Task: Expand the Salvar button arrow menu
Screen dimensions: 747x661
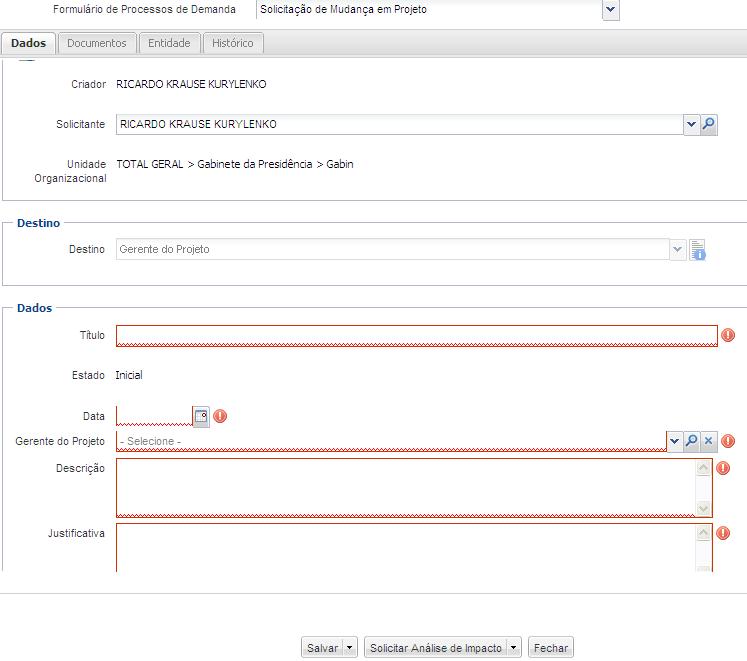Action: pyautogui.click(x=349, y=648)
